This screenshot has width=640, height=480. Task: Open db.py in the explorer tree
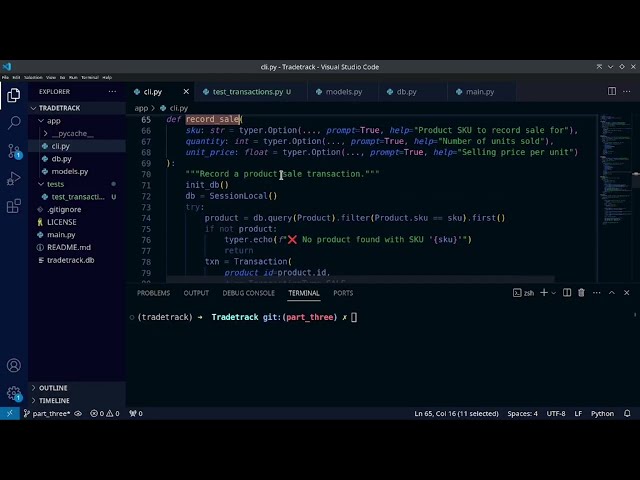tap(77, 159)
